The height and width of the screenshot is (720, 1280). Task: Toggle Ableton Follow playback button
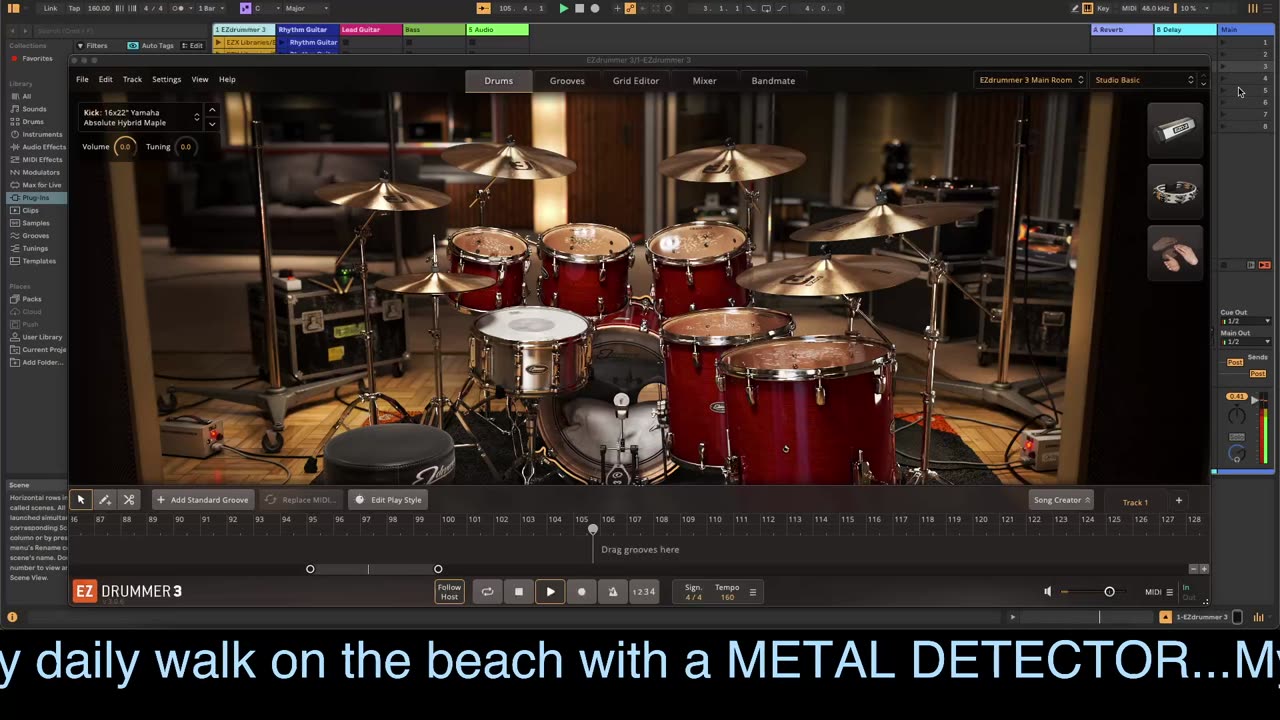[484, 8]
